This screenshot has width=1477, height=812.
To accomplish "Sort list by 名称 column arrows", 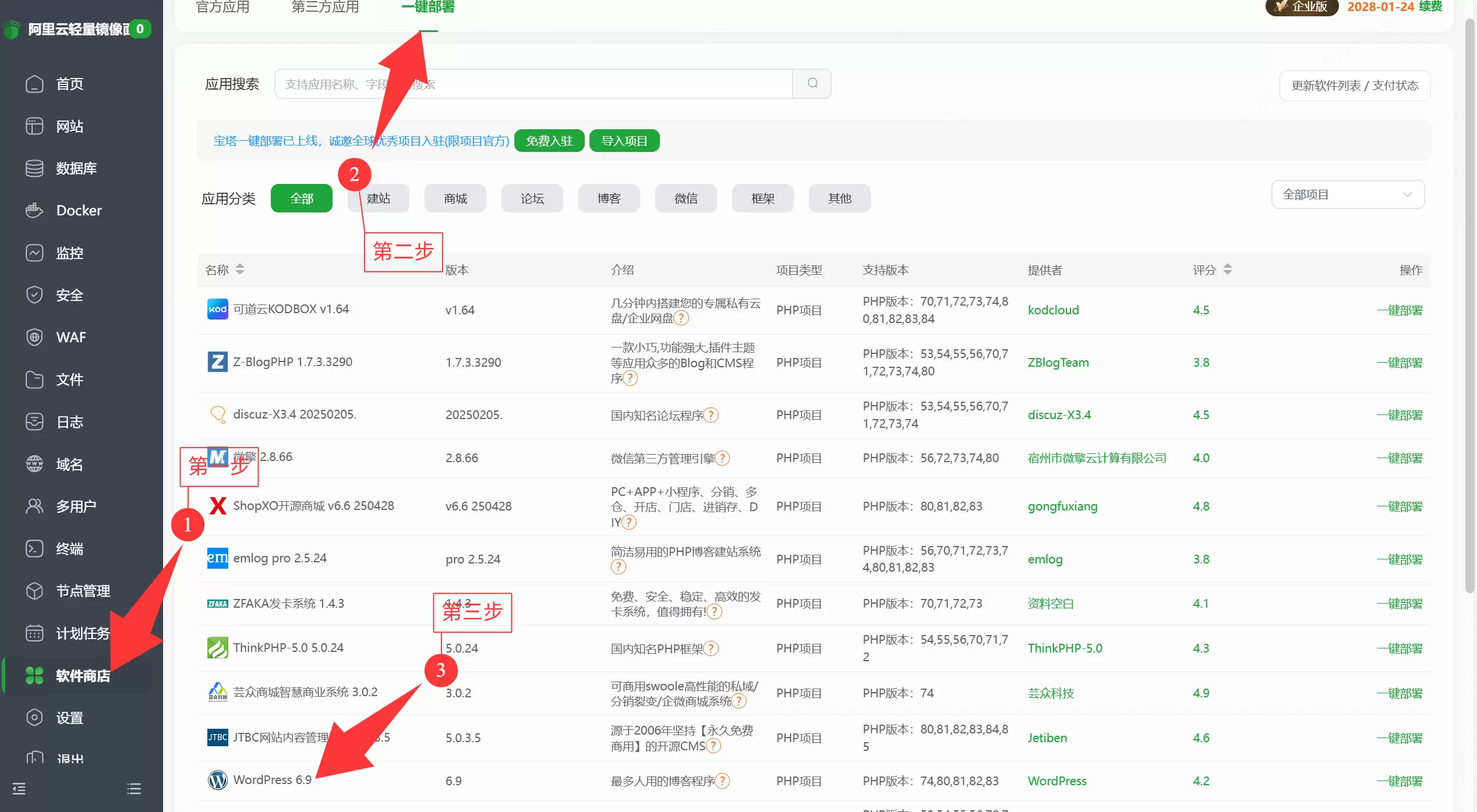I will pos(239,270).
